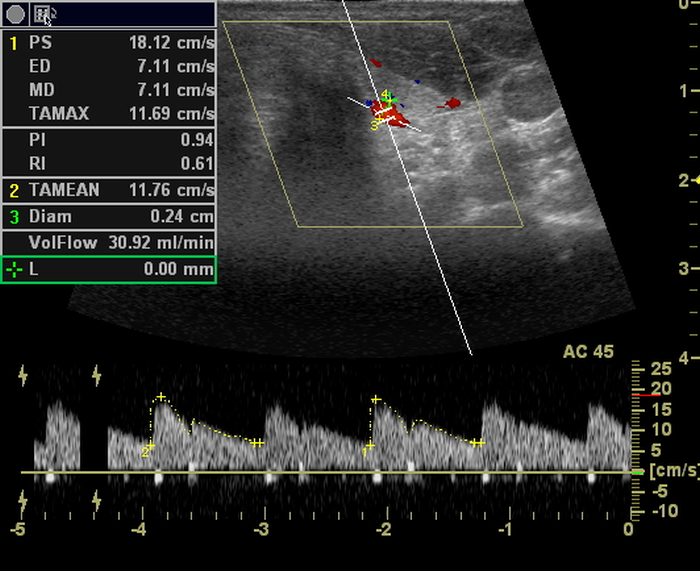Select the PS 18.12 cm/s measurement row

(110, 43)
